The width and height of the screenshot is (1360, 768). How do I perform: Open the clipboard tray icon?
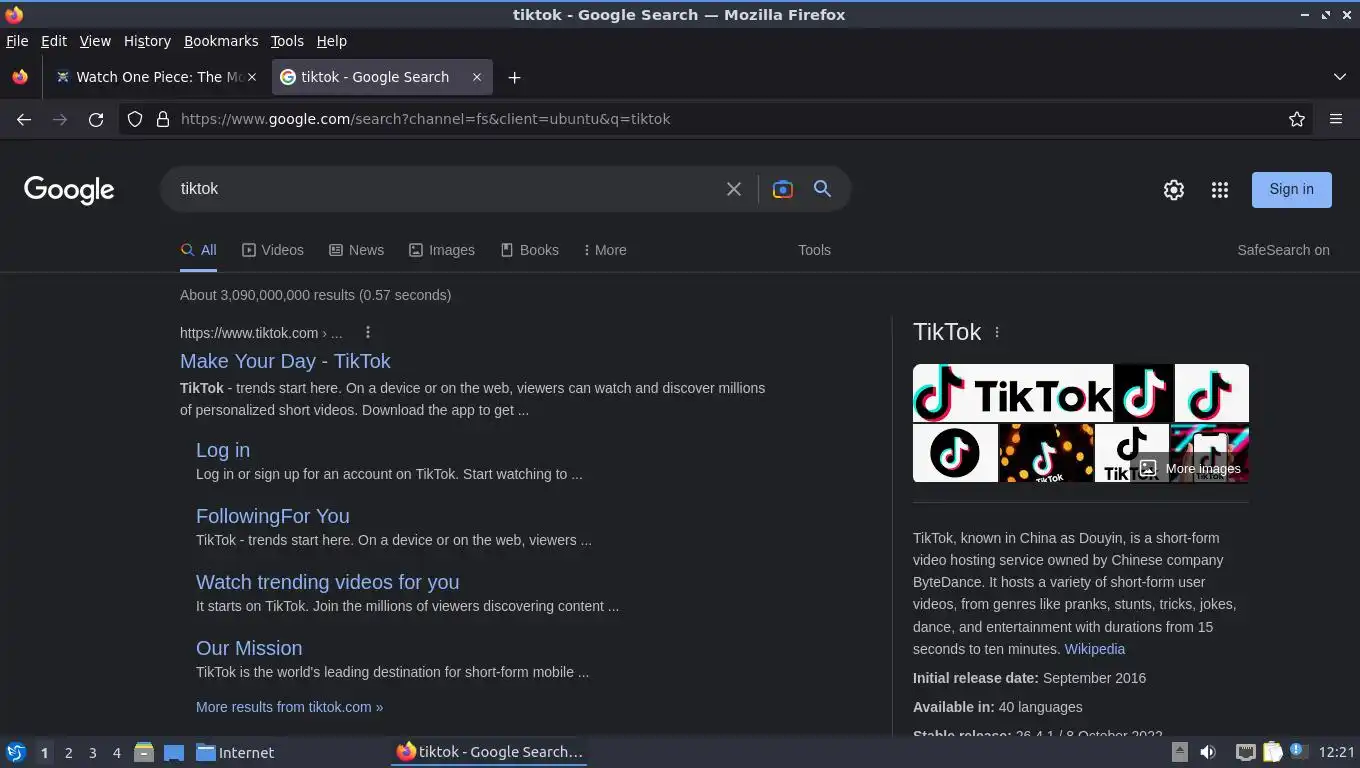point(1272,752)
